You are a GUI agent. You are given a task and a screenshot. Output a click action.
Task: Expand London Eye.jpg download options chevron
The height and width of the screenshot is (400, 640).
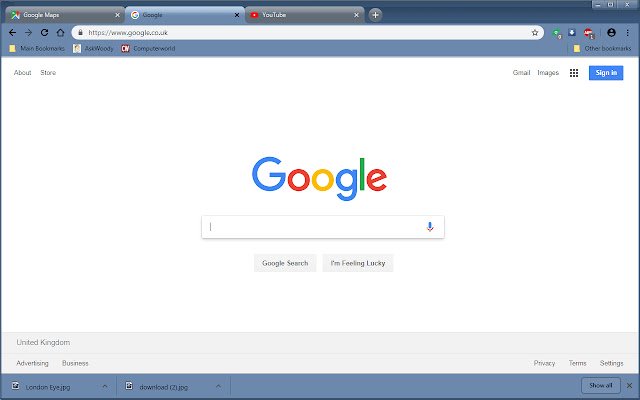[x=105, y=386]
